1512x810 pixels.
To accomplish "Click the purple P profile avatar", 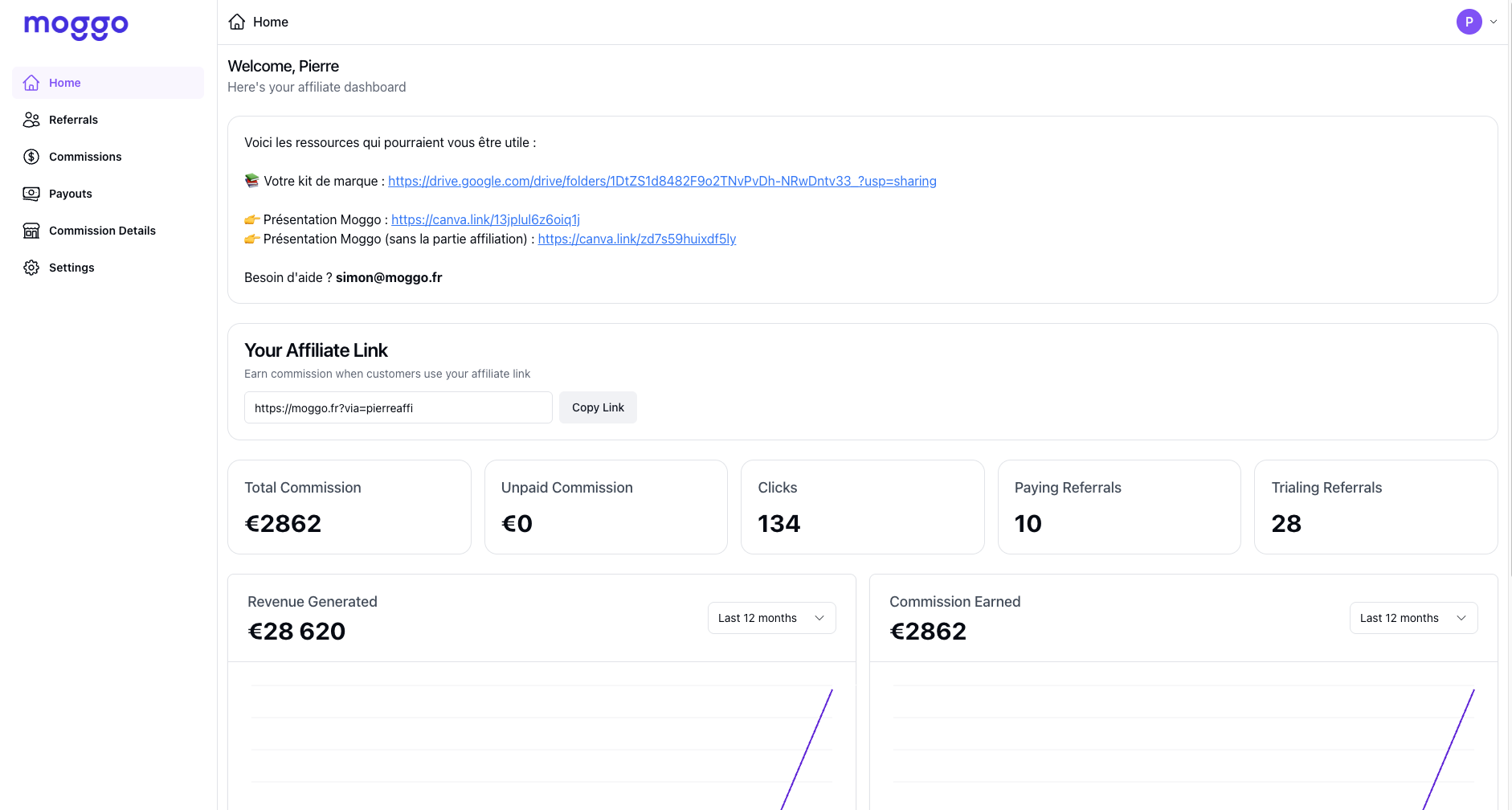I will pos(1469,22).
